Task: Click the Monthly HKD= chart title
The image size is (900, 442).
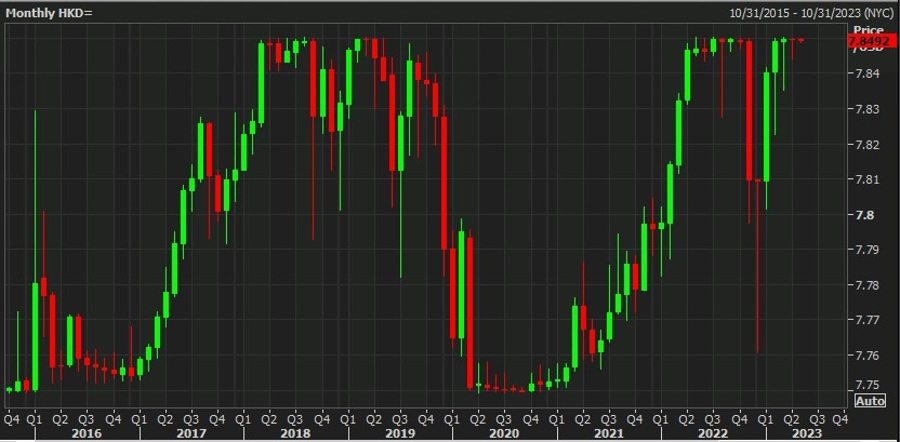Action: coord(48,11)
